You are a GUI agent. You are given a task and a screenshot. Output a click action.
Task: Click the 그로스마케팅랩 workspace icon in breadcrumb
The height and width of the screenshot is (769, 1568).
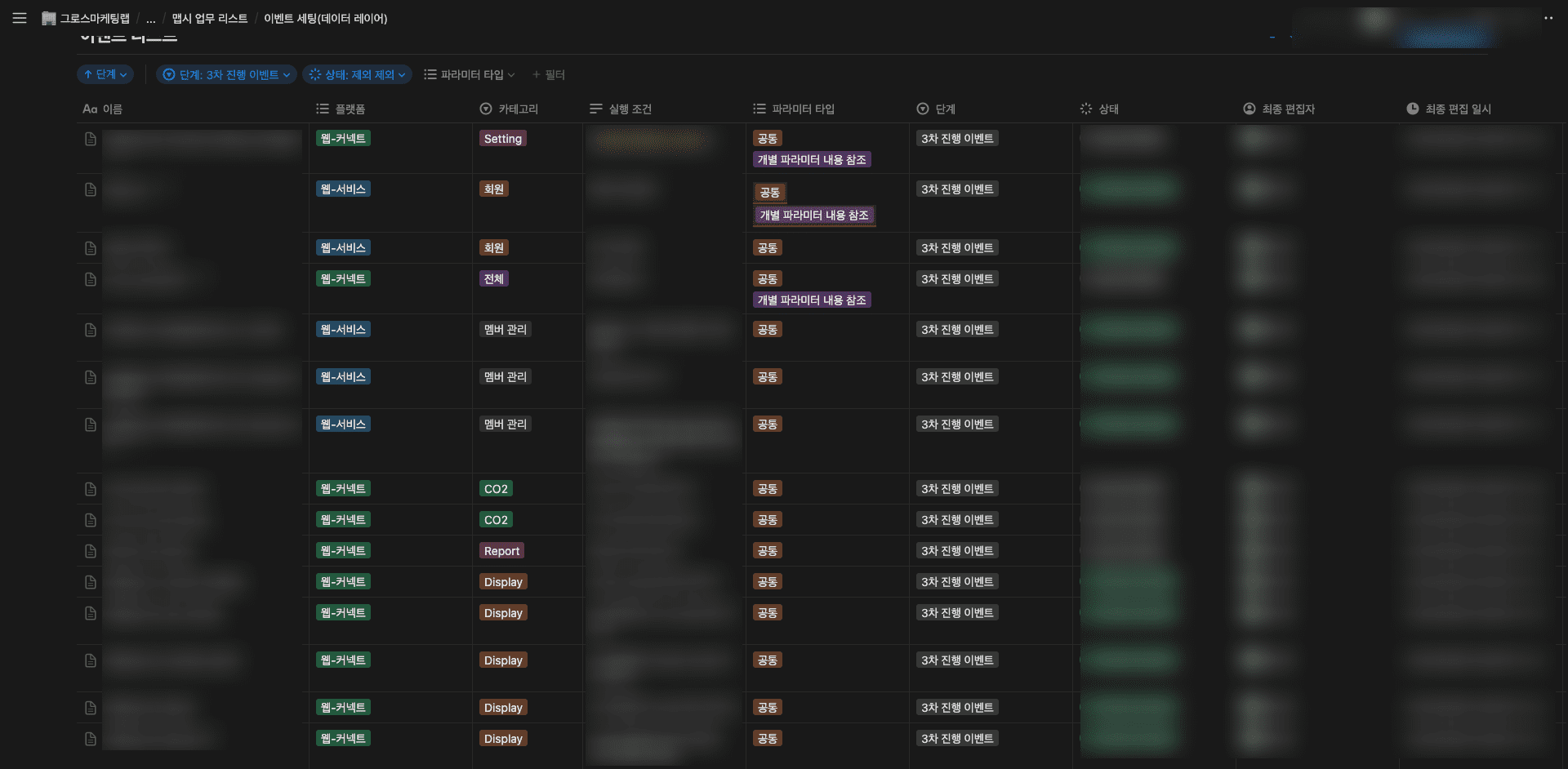pos(49,19)
